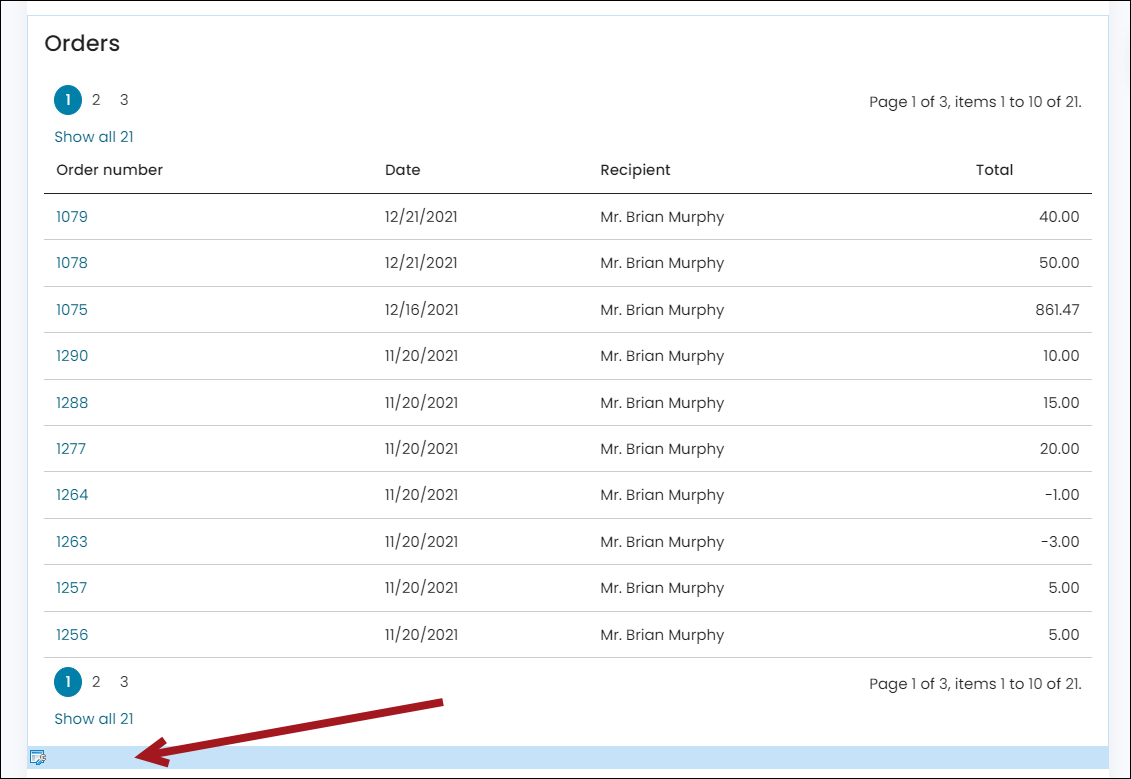Click the edit icon in the bottom blue bar
The height and width of the screenshot is (779, 1131).
38,757
